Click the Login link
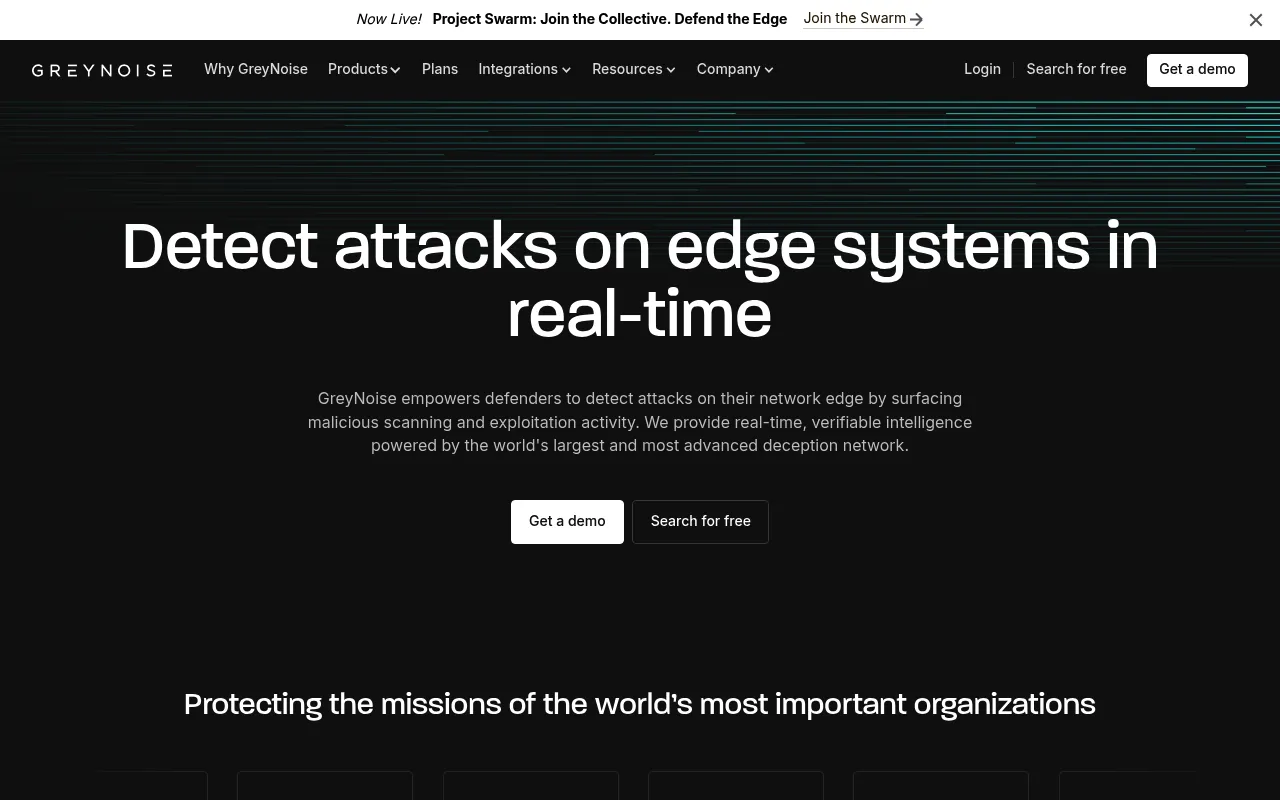1280x800 pixels. (982, 69)
